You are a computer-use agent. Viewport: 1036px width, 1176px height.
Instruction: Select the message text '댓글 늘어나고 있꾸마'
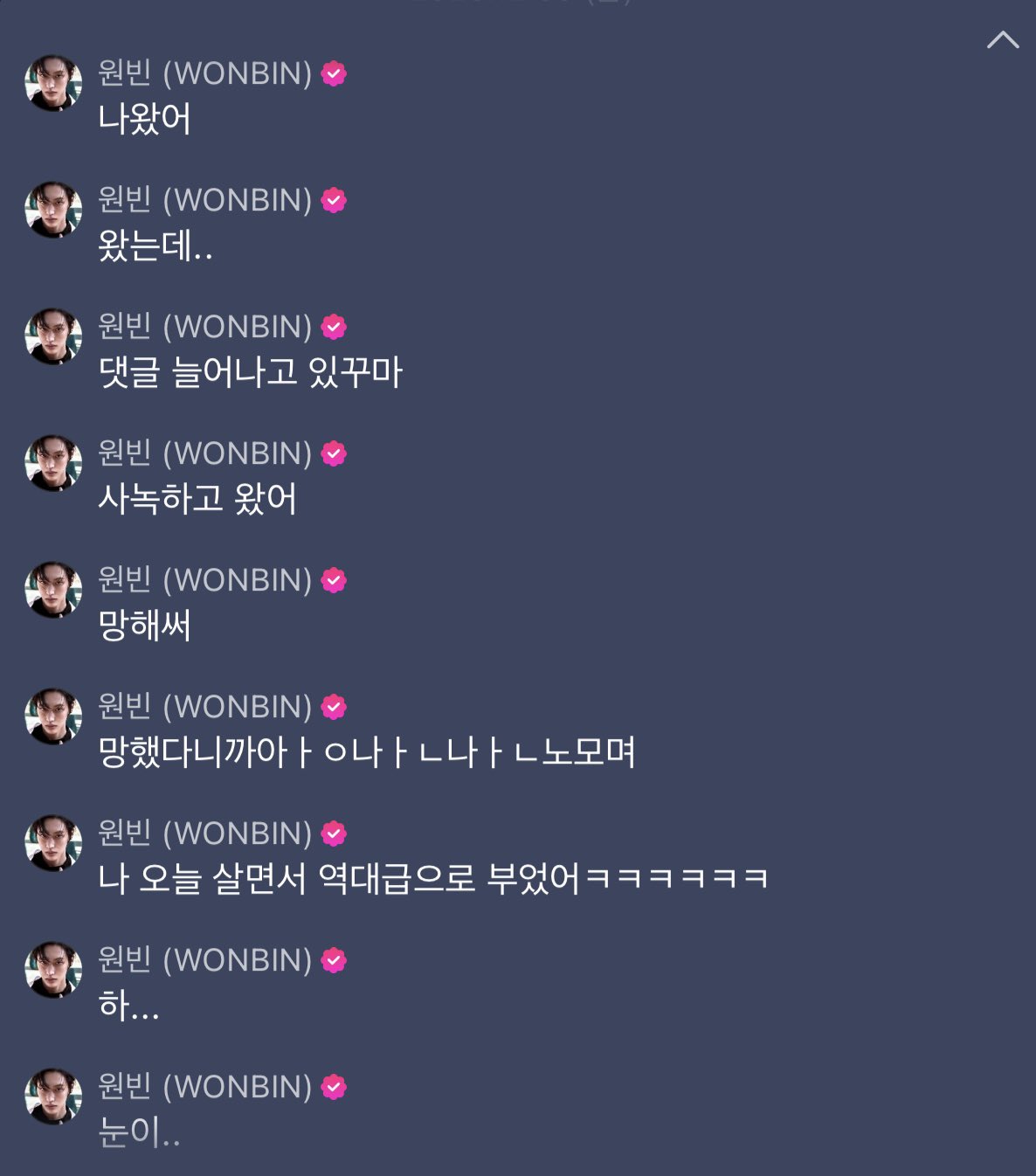pyautogui.click(x=250, y=372)
